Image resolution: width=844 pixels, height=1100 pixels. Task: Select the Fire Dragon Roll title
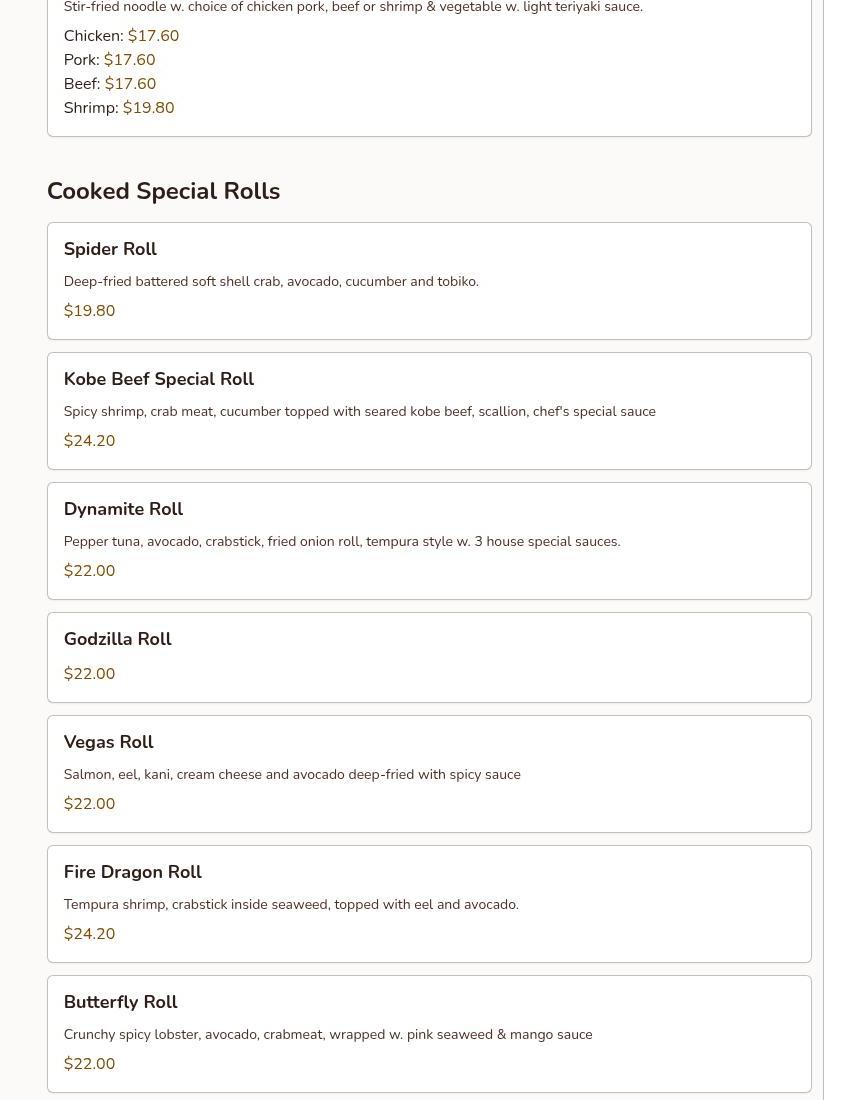click(132, 872)
